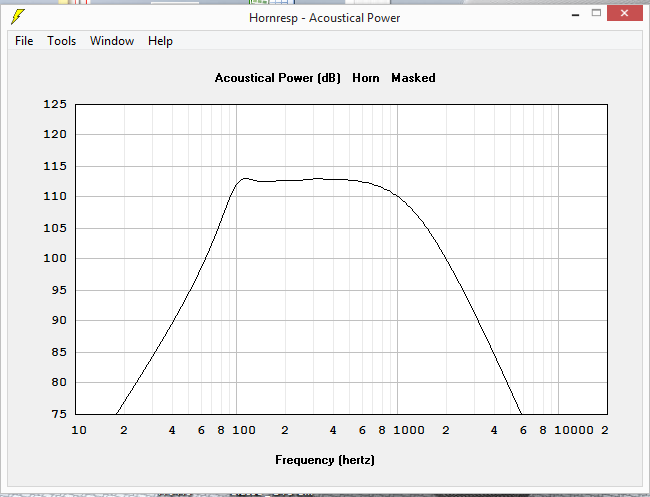Open the File menu
Image resolution: width=650 pixels, height=497 pixels.
click(24, 41)
